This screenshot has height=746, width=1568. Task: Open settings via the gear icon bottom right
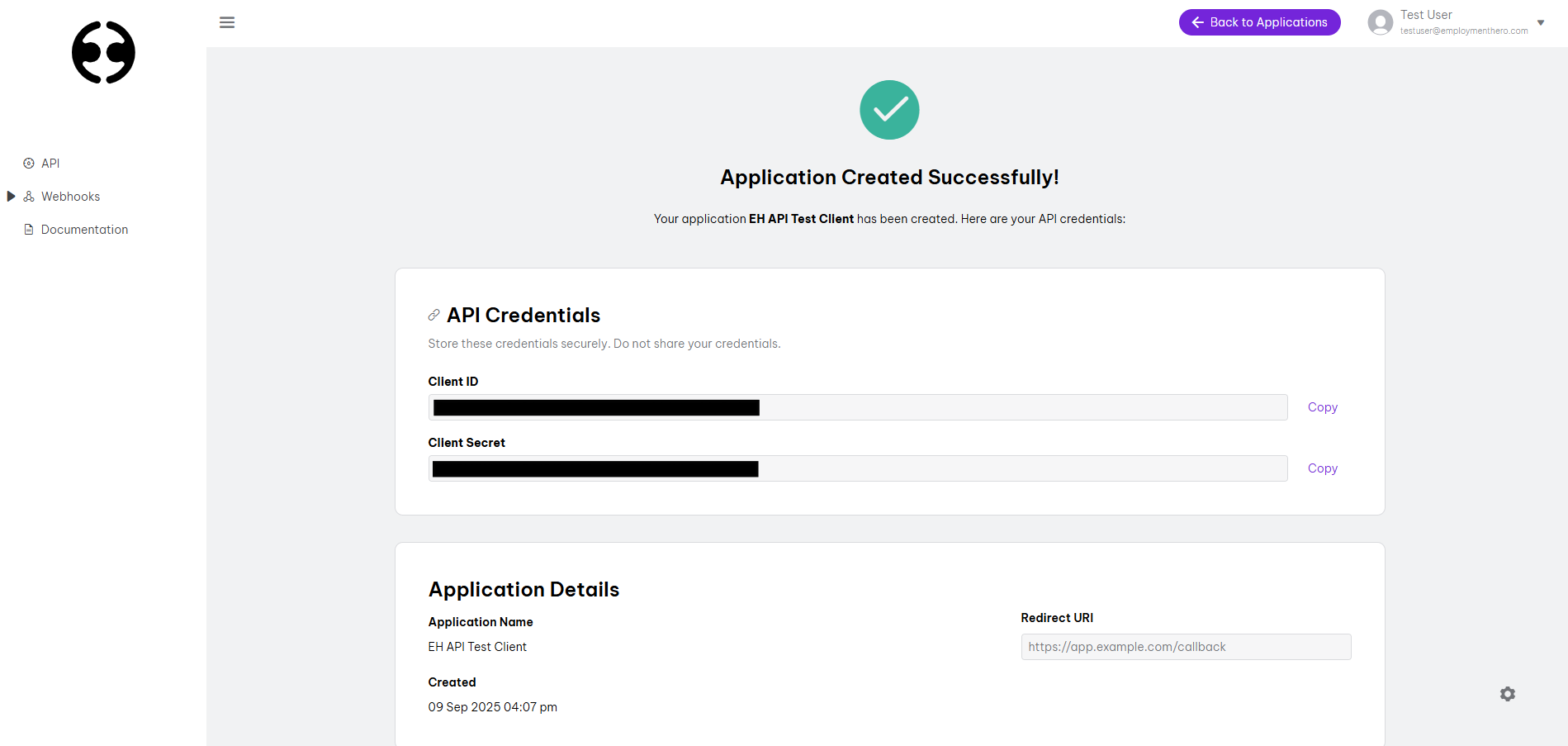[1507, 694]
